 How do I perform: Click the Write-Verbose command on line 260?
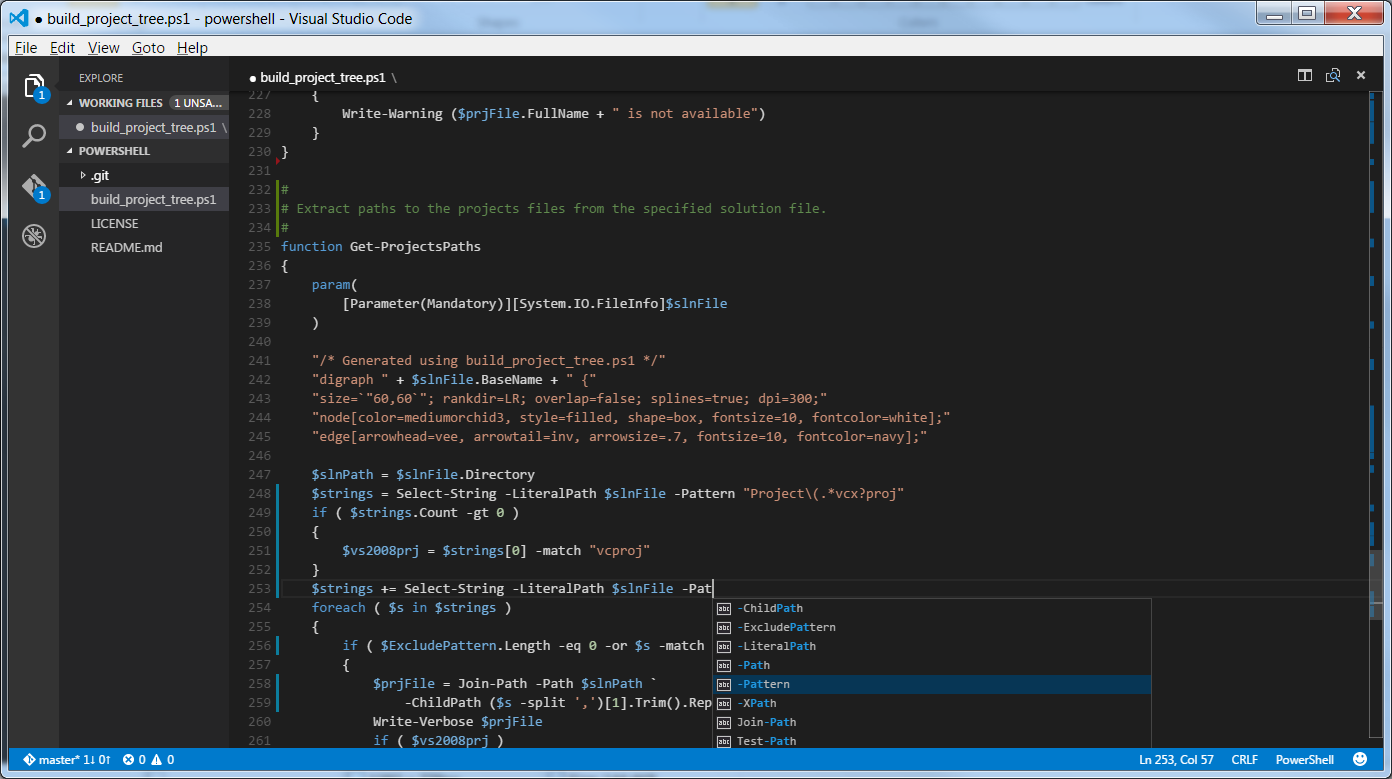(423, 721)
